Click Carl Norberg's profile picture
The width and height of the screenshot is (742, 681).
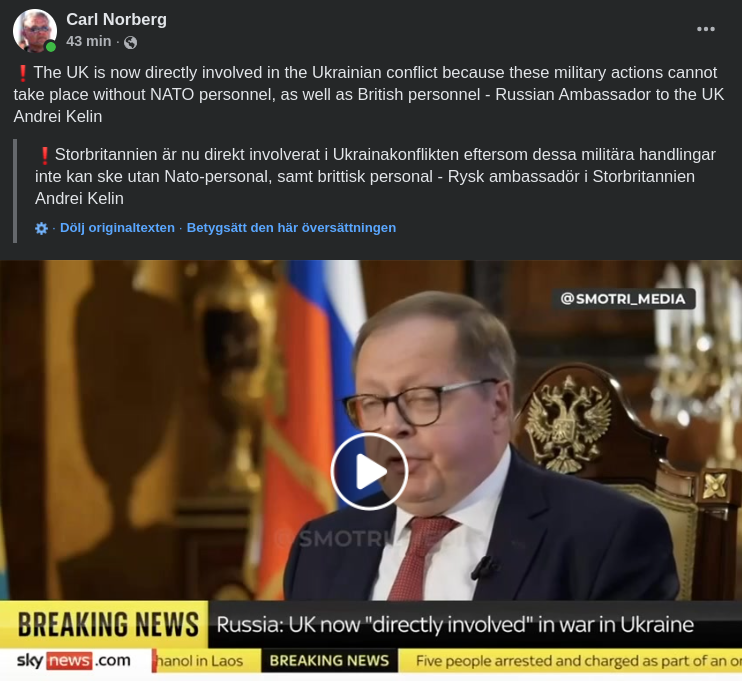(x=35, y=30)
